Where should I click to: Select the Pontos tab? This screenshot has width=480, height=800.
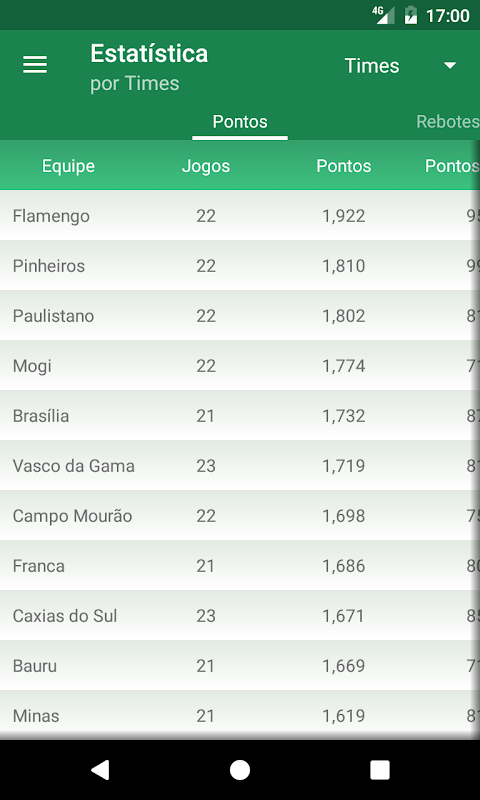coord(240,121)
